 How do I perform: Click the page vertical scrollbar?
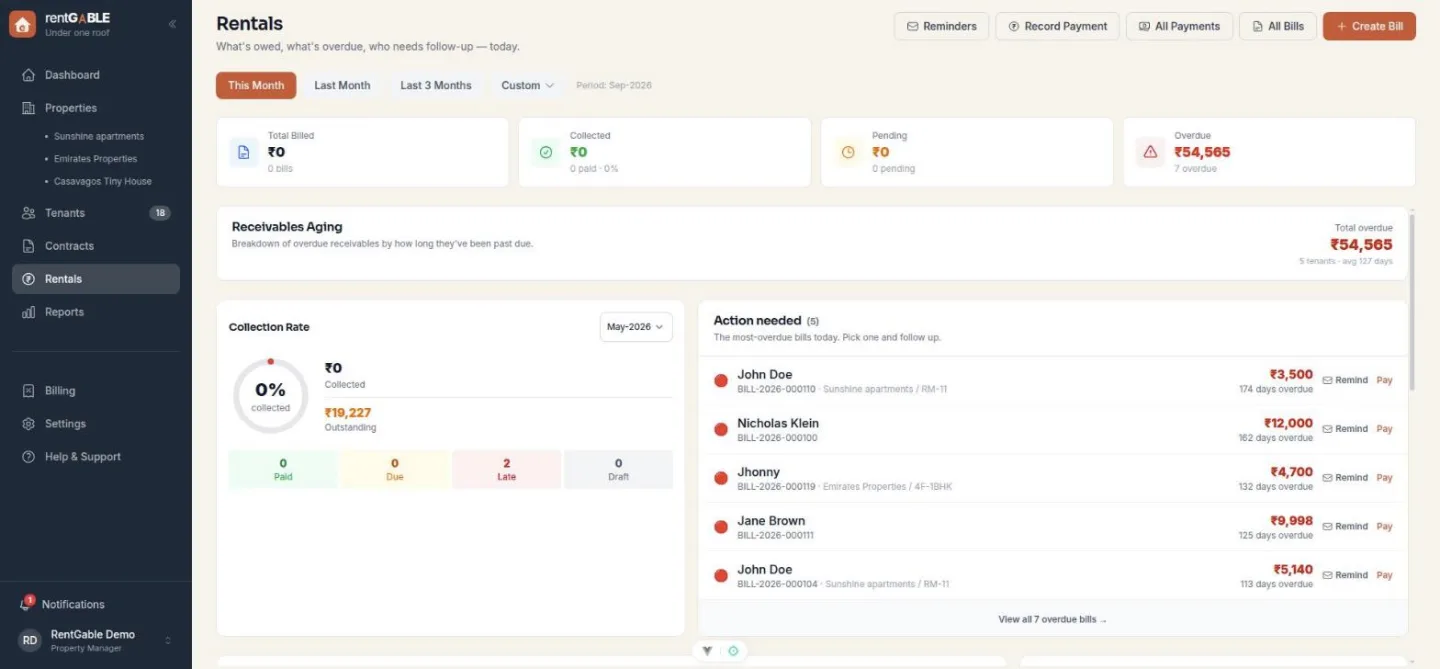1412,300
